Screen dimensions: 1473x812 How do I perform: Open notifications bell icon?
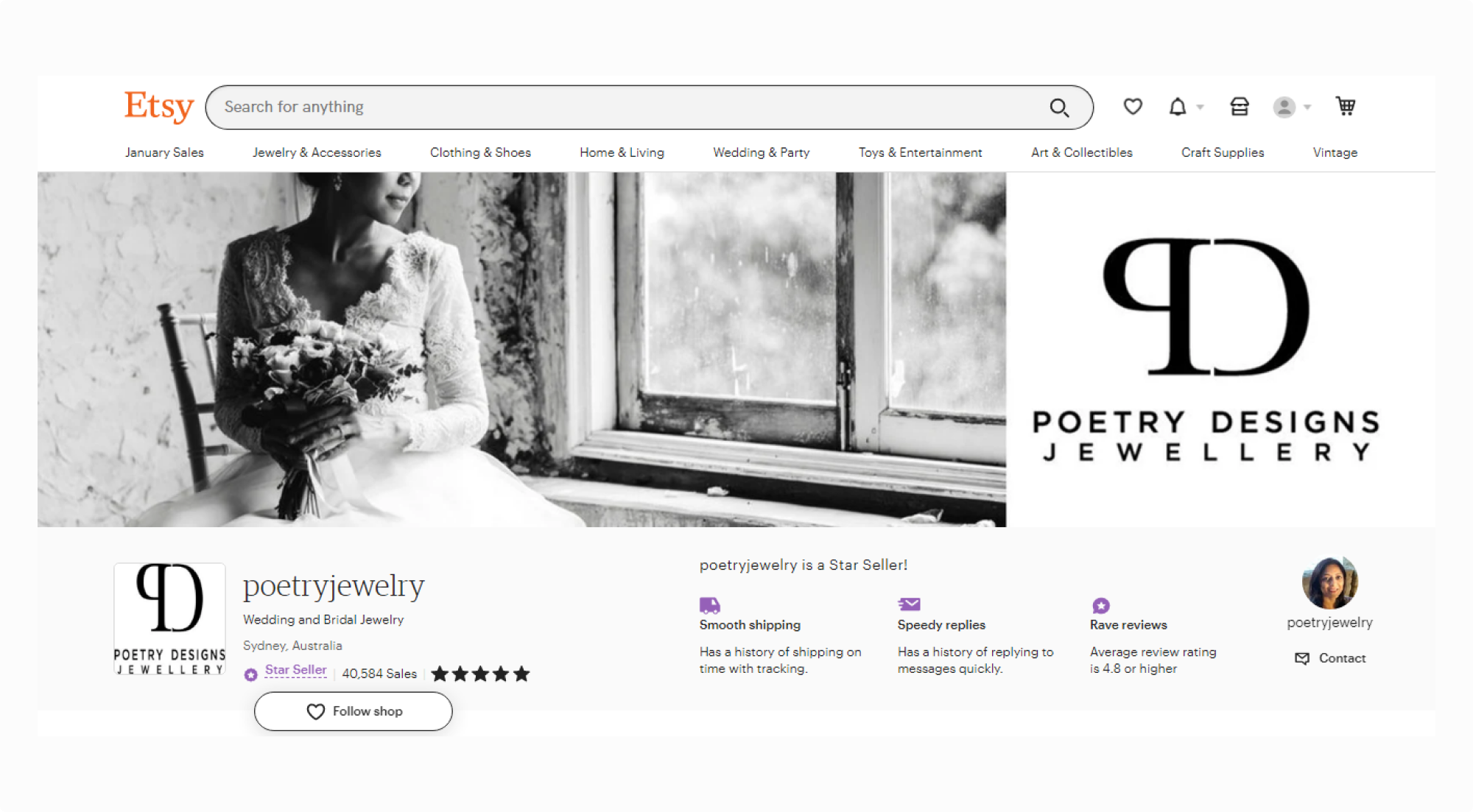[1178, 107]
